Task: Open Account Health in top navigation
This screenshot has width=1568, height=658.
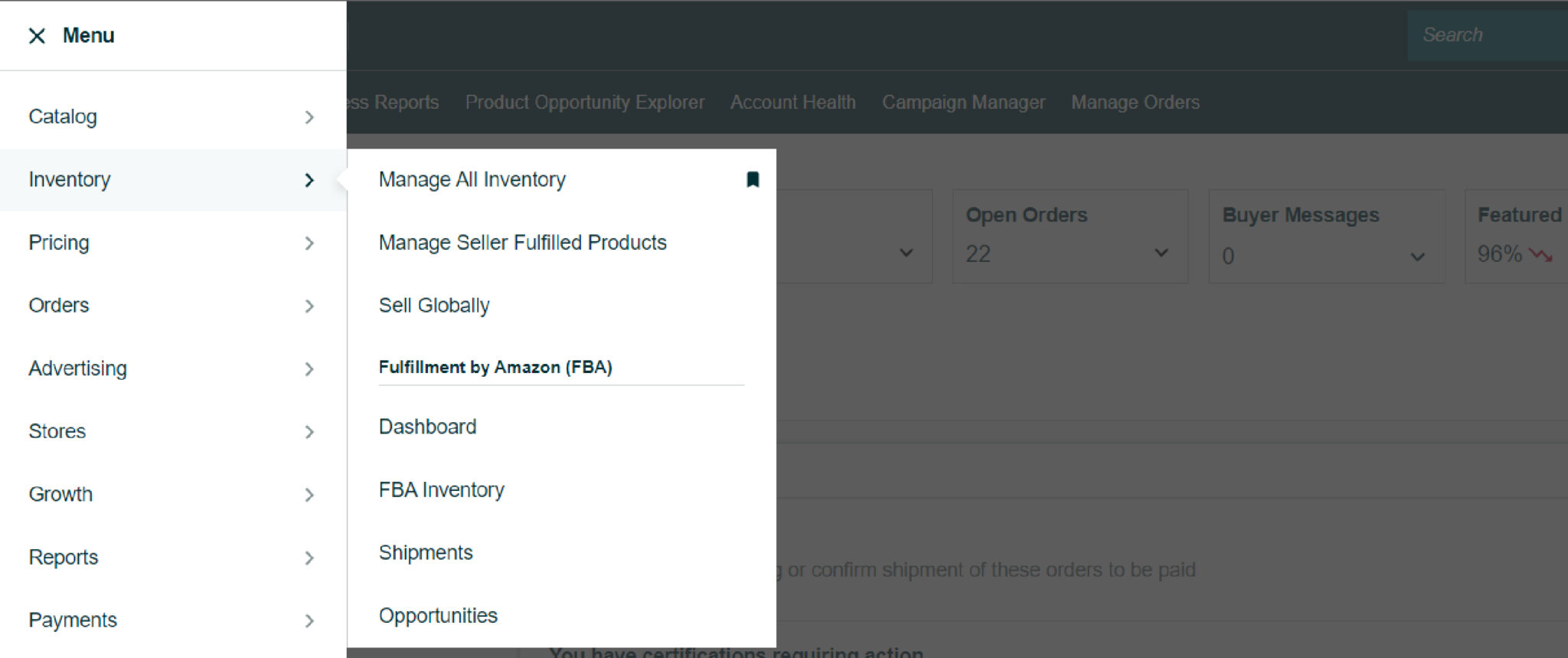Action: 793,102
